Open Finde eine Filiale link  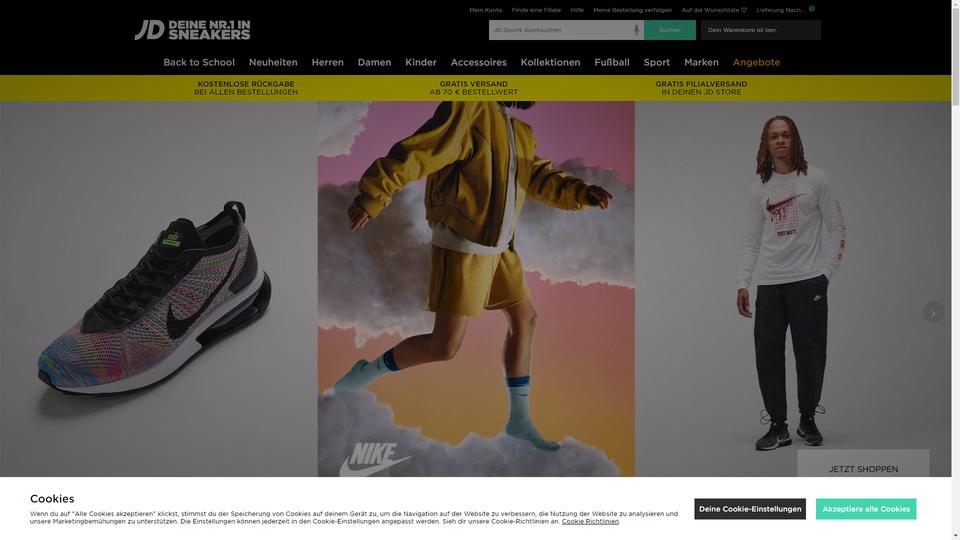[x=536, y=10]
